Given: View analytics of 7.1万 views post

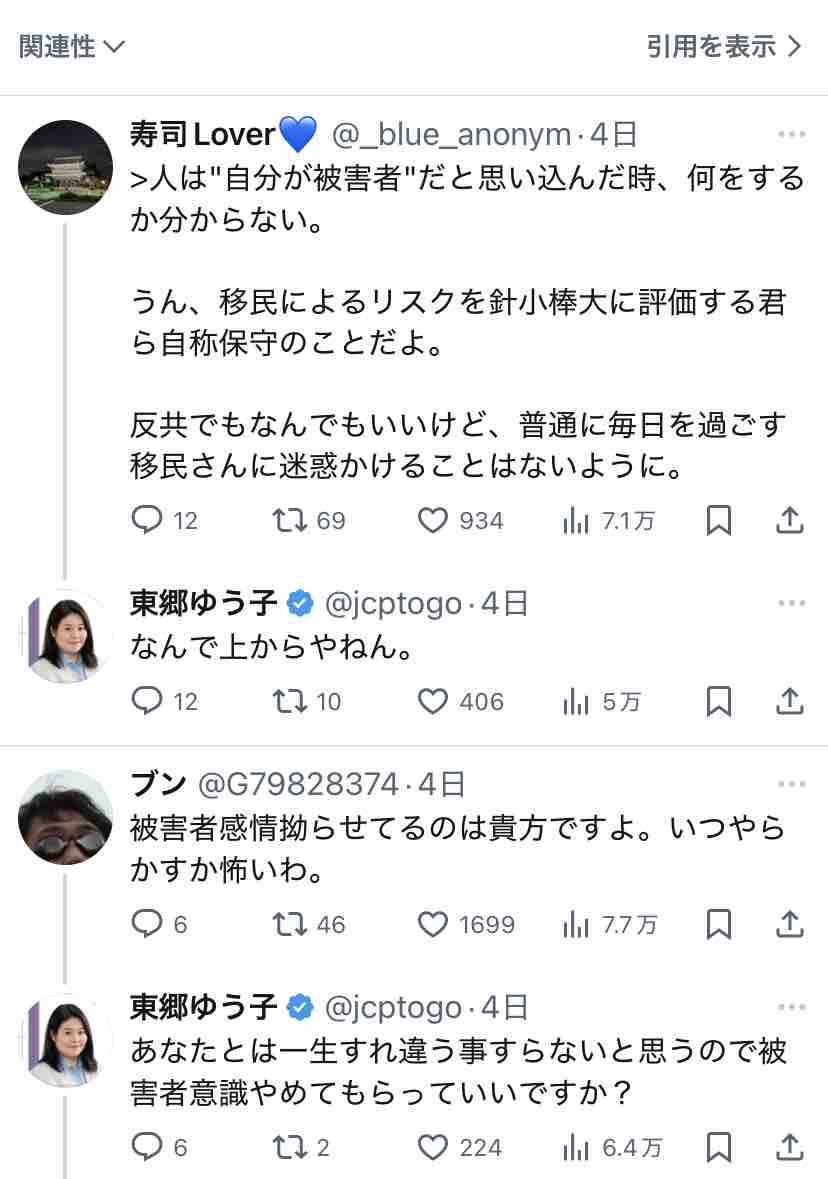Looking at the screenshot, I should click(576, 520).
